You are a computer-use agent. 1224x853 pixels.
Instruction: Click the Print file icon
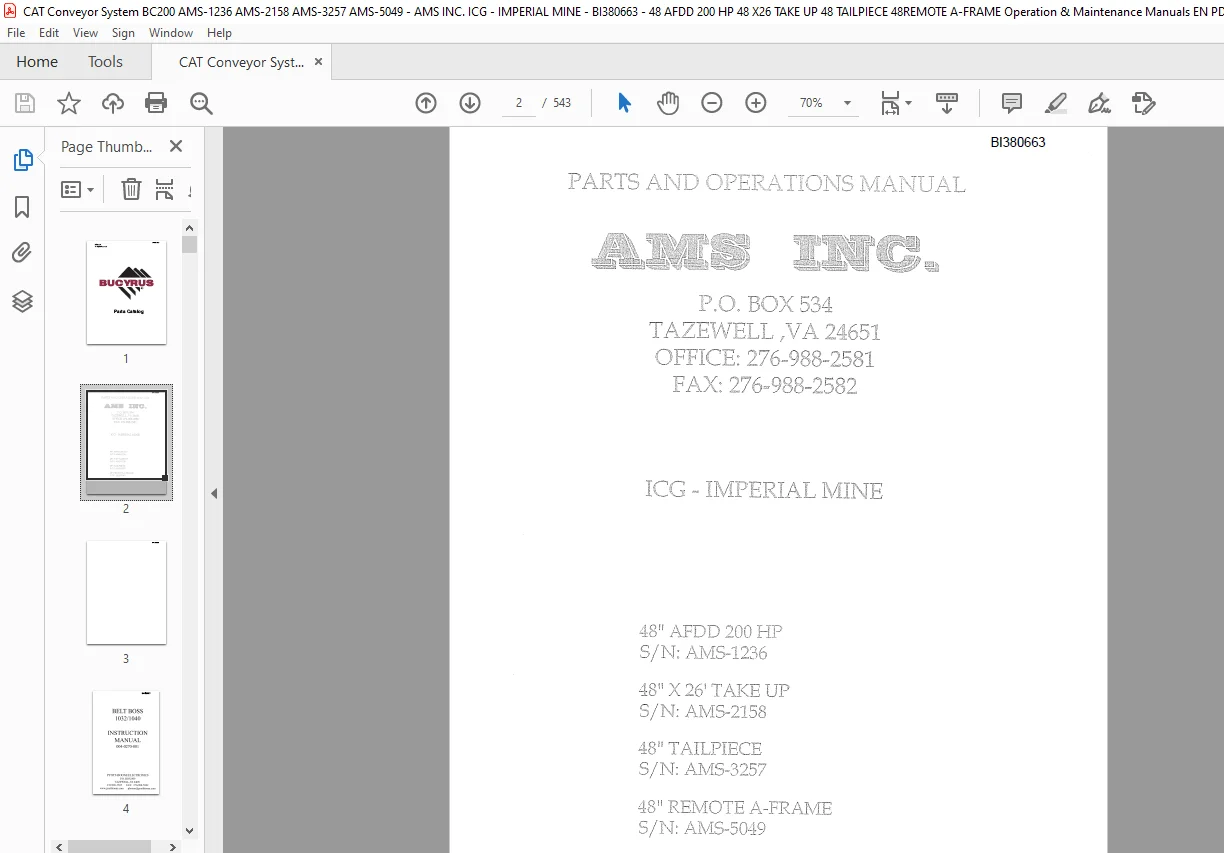point(156,103)
